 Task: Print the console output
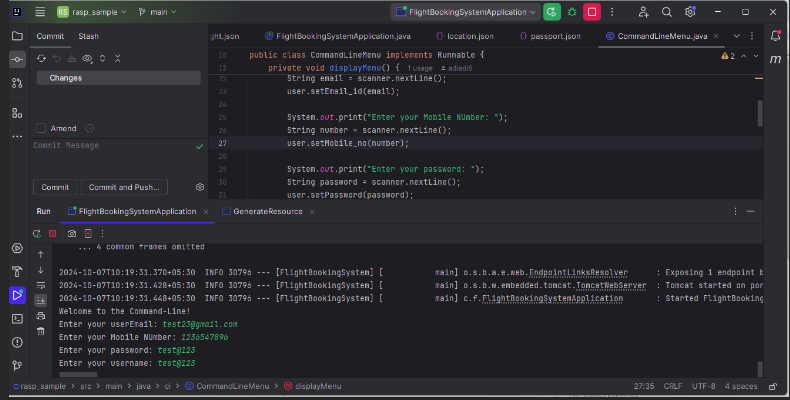(41, 316)
